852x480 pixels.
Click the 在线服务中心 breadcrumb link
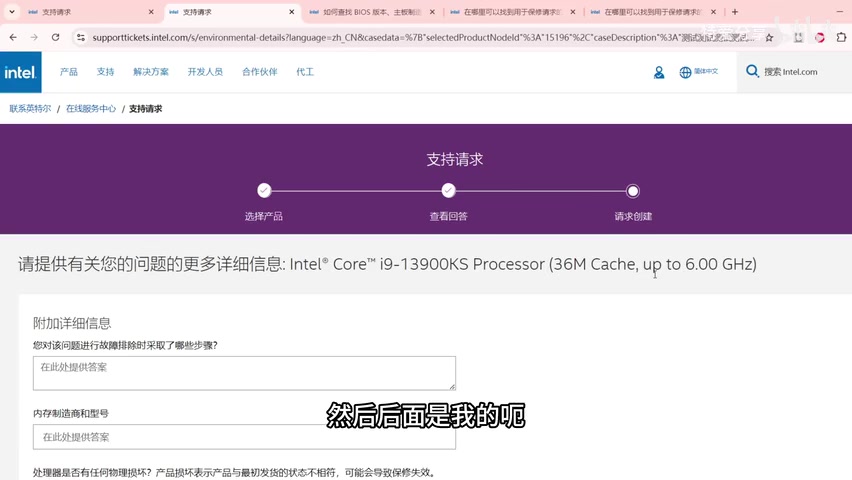[x=91, y=109]
